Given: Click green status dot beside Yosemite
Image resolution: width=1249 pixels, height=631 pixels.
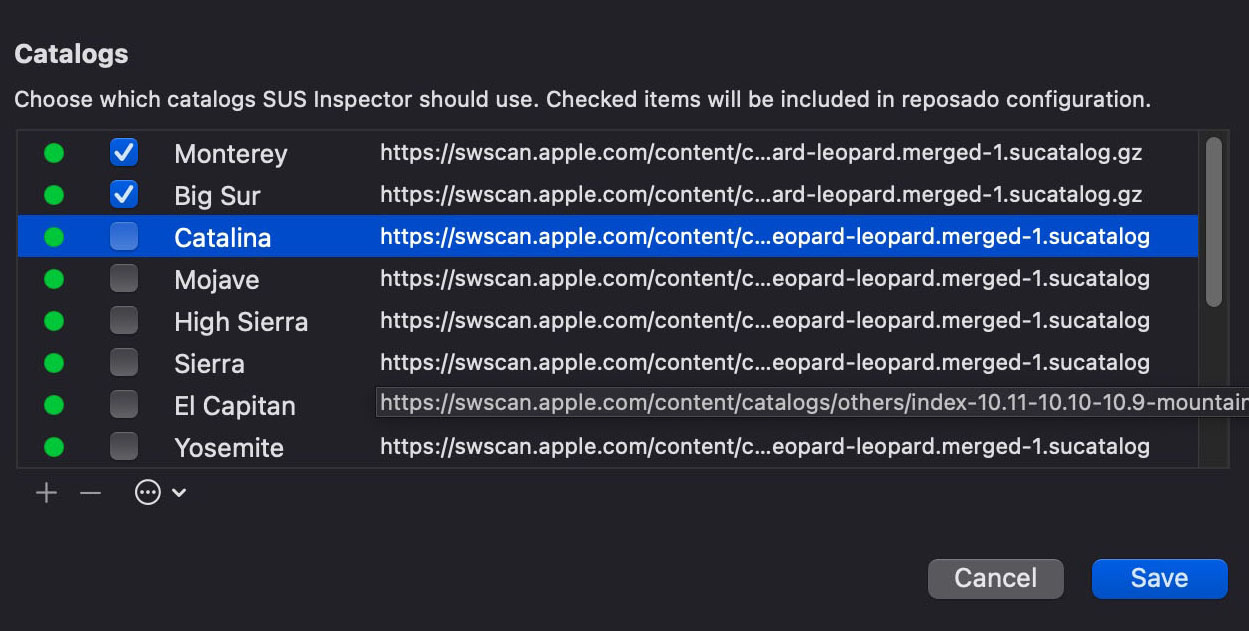Looking at the screenshot, I should click(54, 447).
